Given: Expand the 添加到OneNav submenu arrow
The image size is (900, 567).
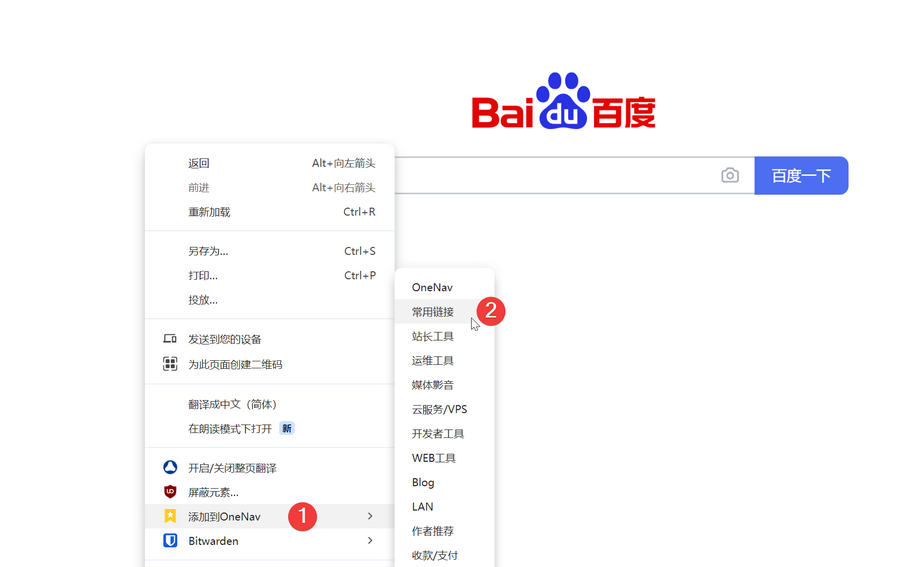Looking at the screenshot, I should point(370,516).
